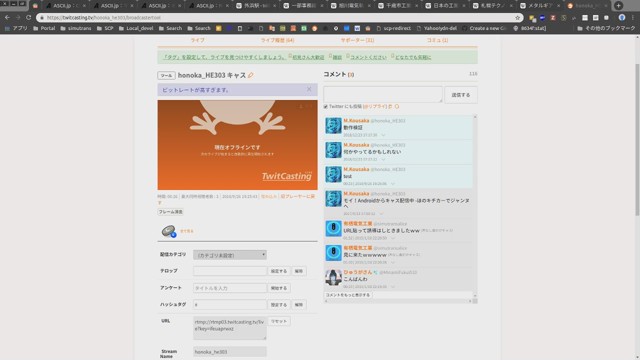
Task: Switch to the ライブ履歴 tab
Action: 277,40
